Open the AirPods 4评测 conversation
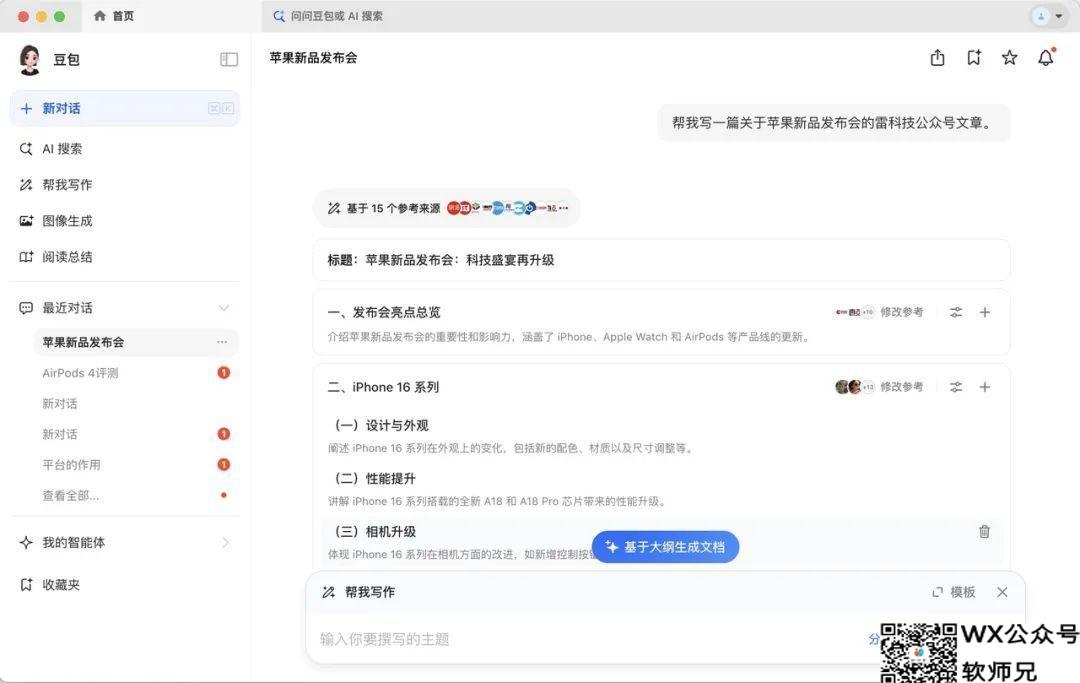Image resolution: width=1080 pixels, height=683 pixels. click(x=80, y=373)
